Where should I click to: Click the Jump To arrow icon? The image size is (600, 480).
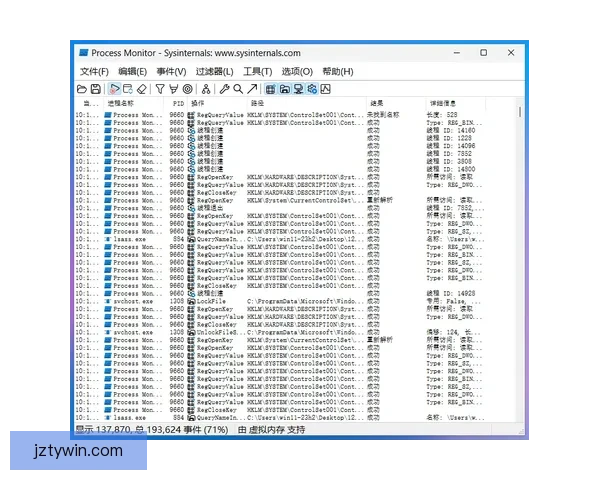point(252,89)
